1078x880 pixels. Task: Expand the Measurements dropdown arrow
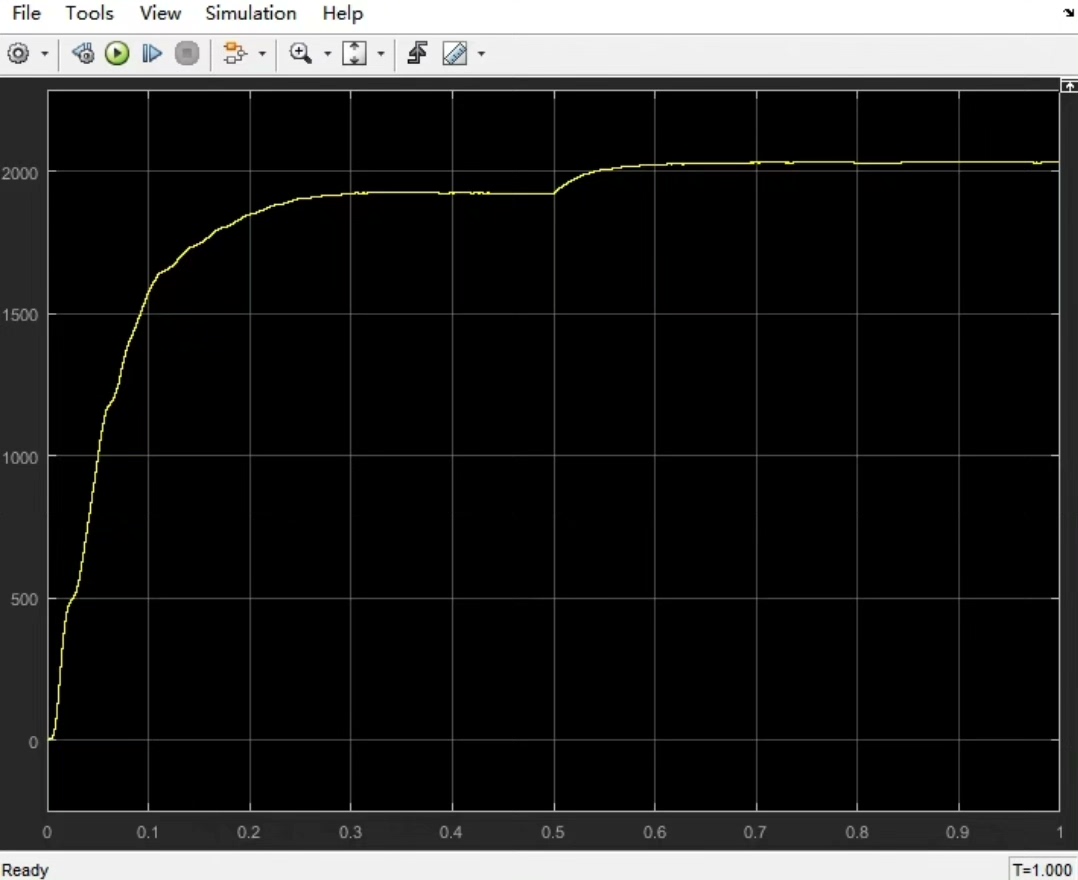coord(481,54)
